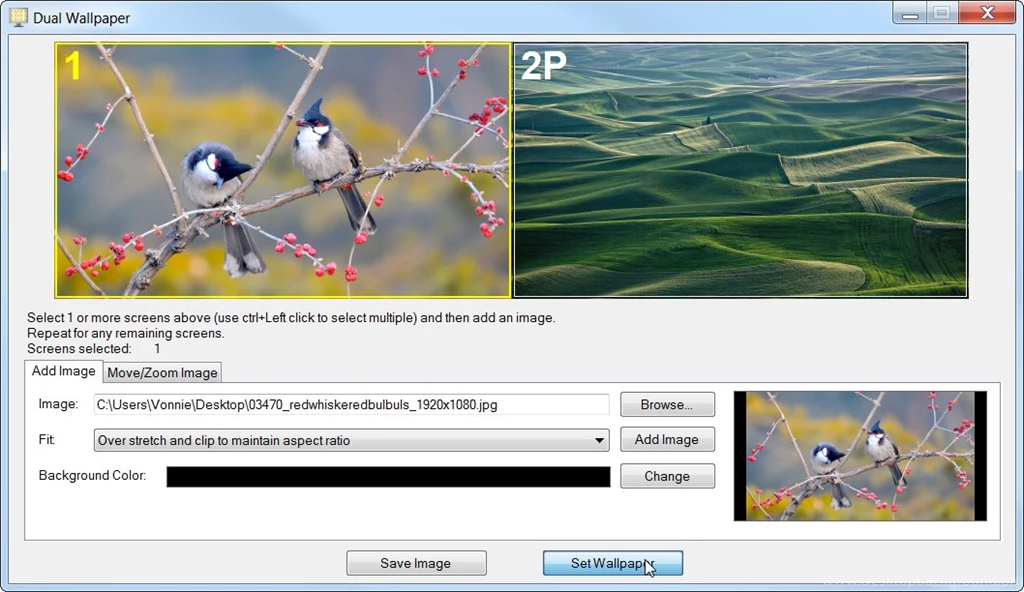
Task: Open the Browse... file dialog
Action: pyautogui.click(x=667, y=404)
